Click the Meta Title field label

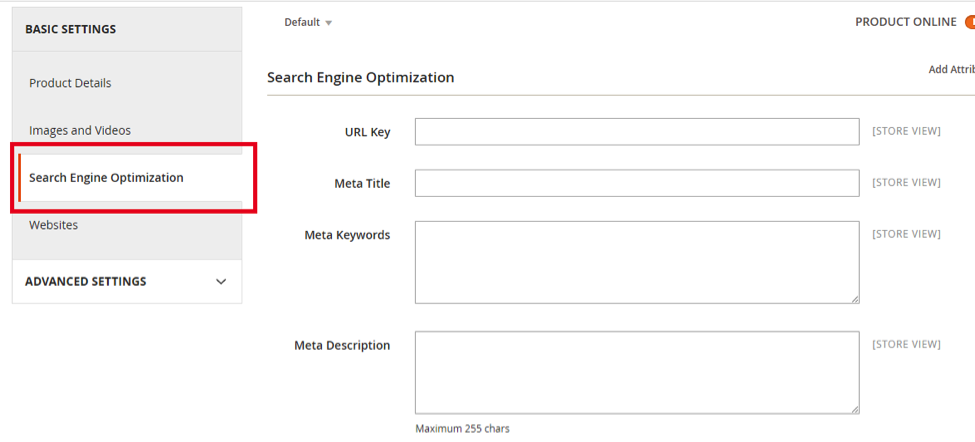(x=361, y=184)
